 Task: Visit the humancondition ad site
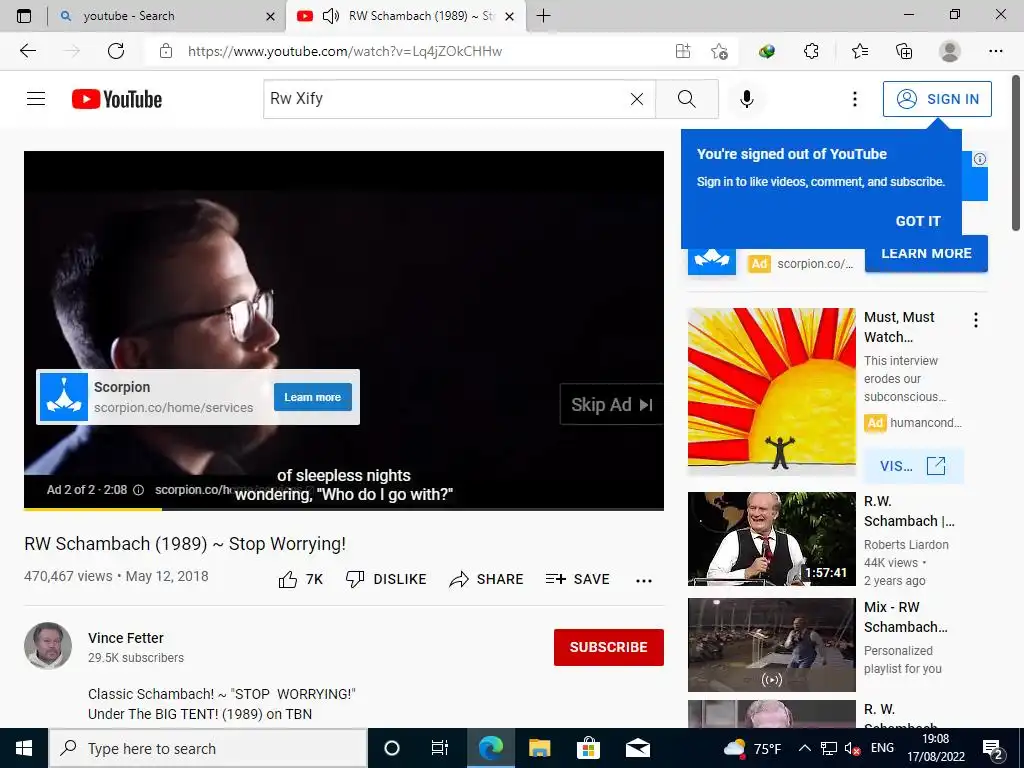coord(913,466)
